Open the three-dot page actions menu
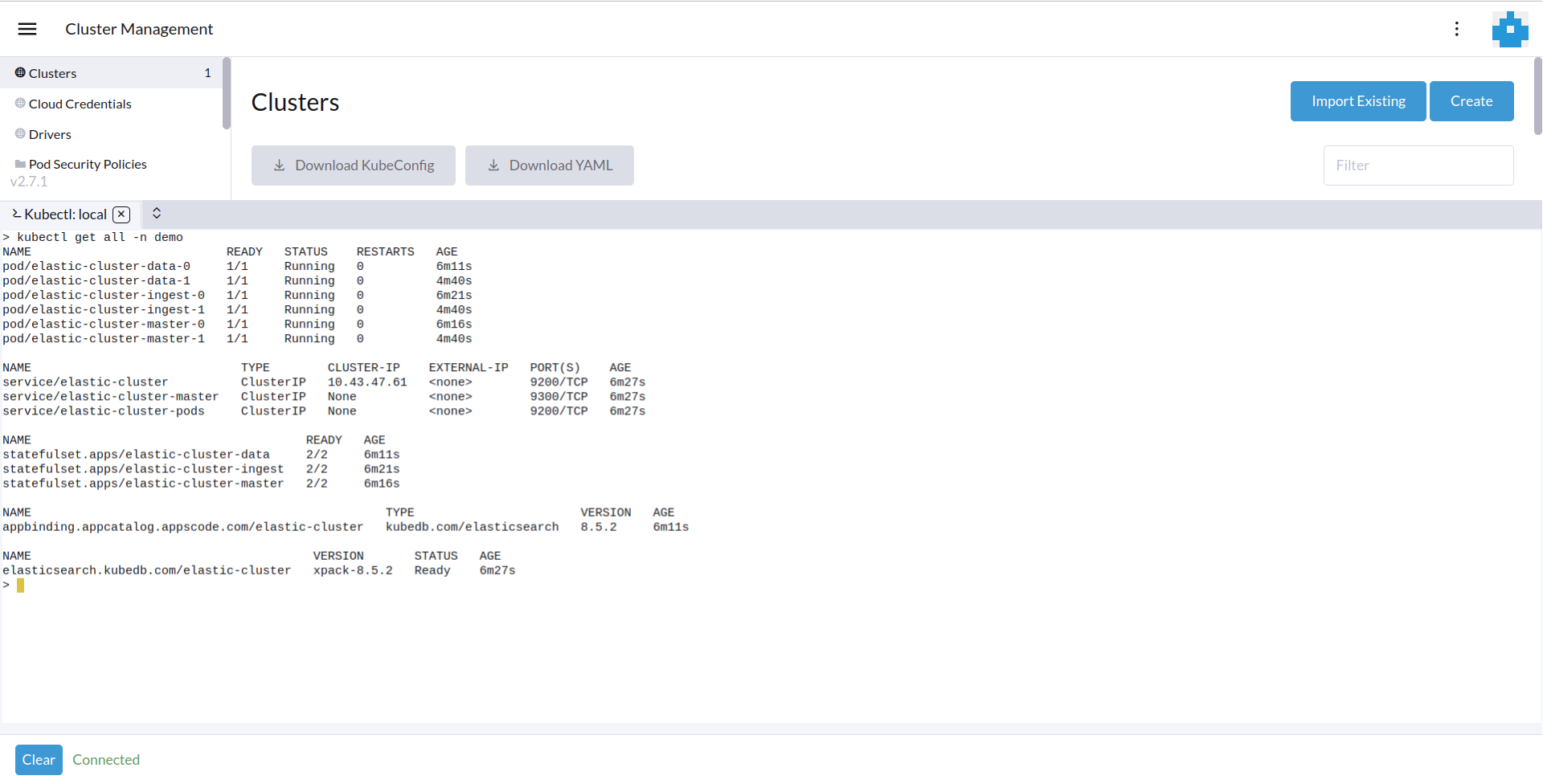 pyautogui.click(x=1456, y=29)
